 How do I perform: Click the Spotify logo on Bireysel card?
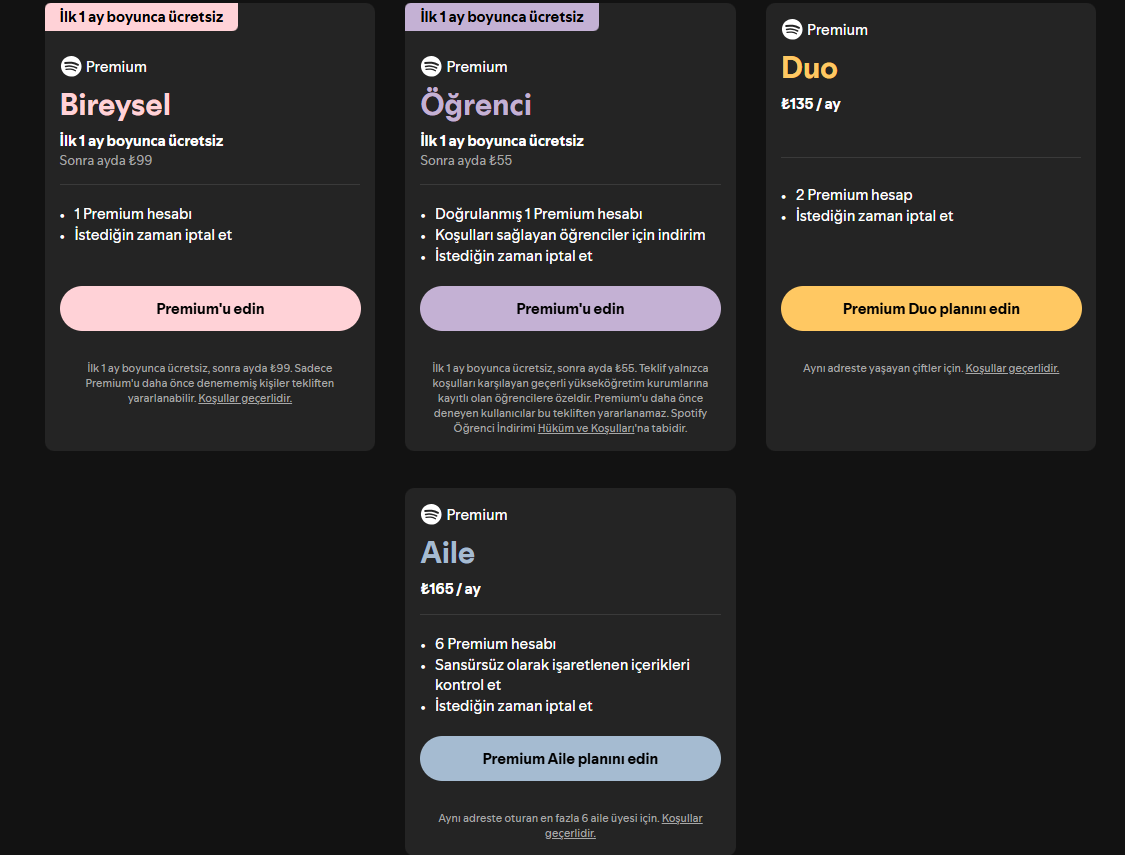tap(71, 67)
